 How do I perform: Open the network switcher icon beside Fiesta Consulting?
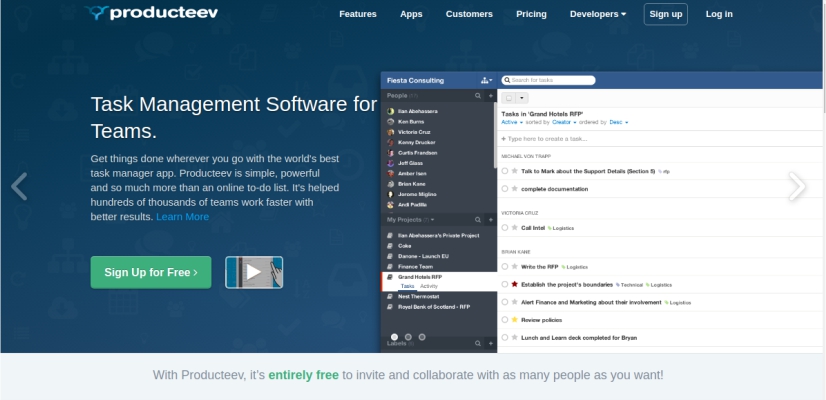[x=486, y=81]
